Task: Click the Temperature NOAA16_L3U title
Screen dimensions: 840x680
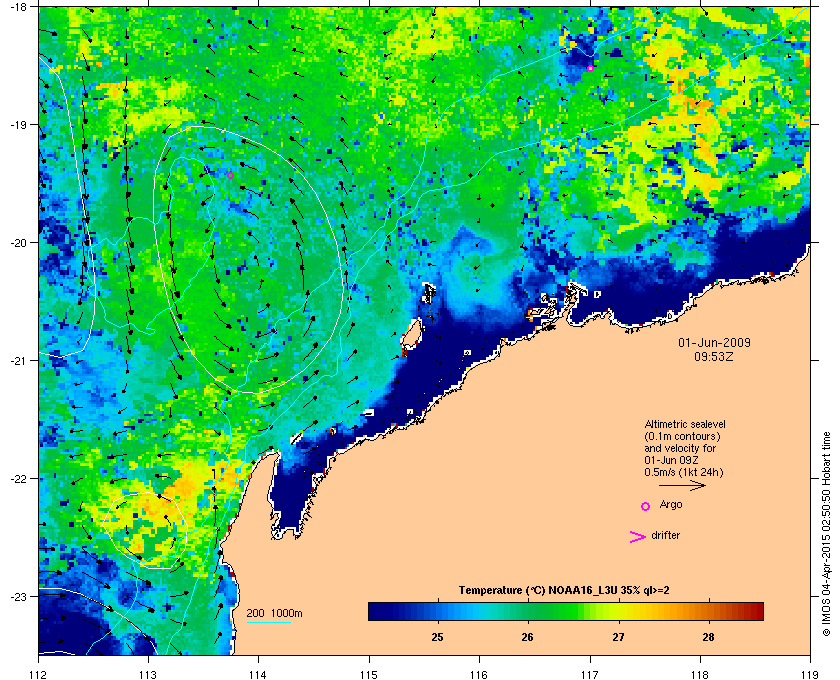Action: click(564, 591)
